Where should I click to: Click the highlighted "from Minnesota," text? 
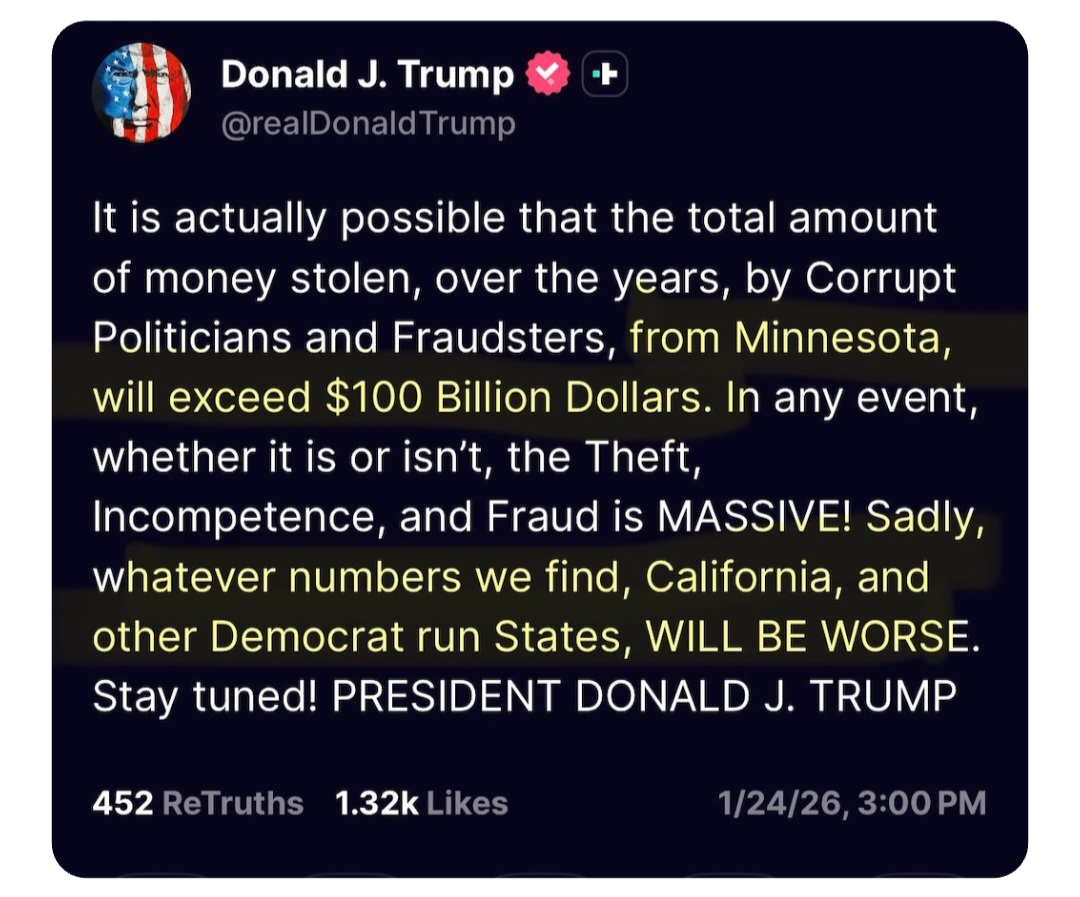(787, 338)
